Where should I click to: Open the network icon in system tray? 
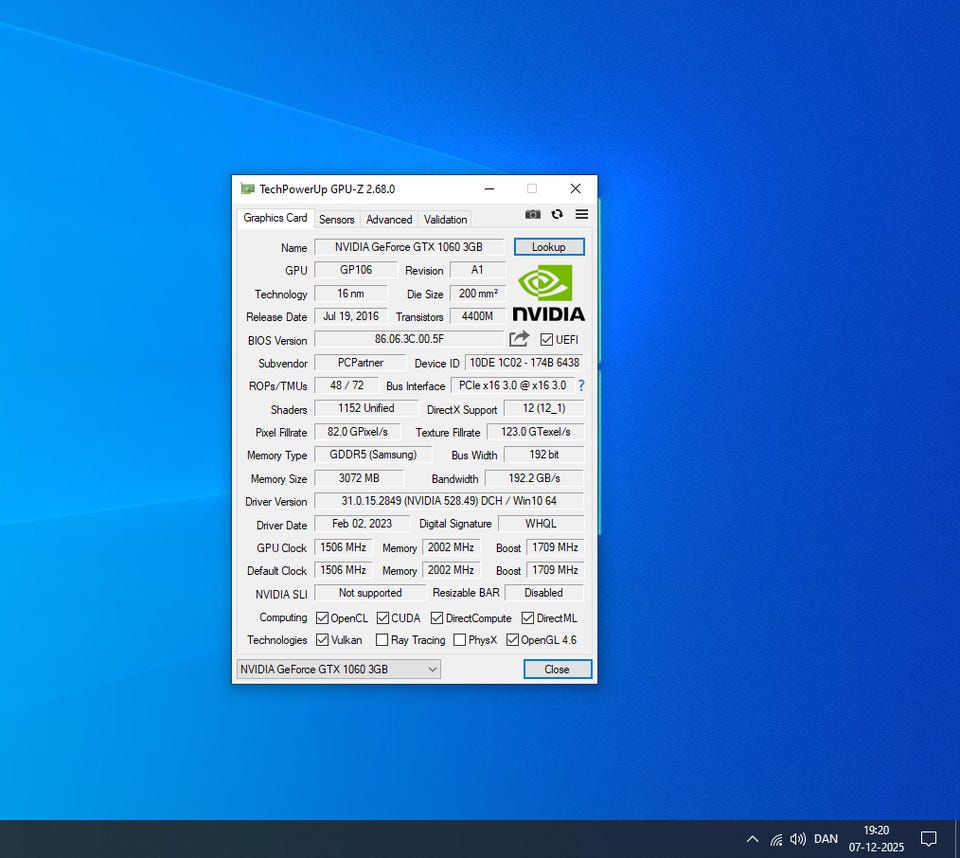point(776,839)
